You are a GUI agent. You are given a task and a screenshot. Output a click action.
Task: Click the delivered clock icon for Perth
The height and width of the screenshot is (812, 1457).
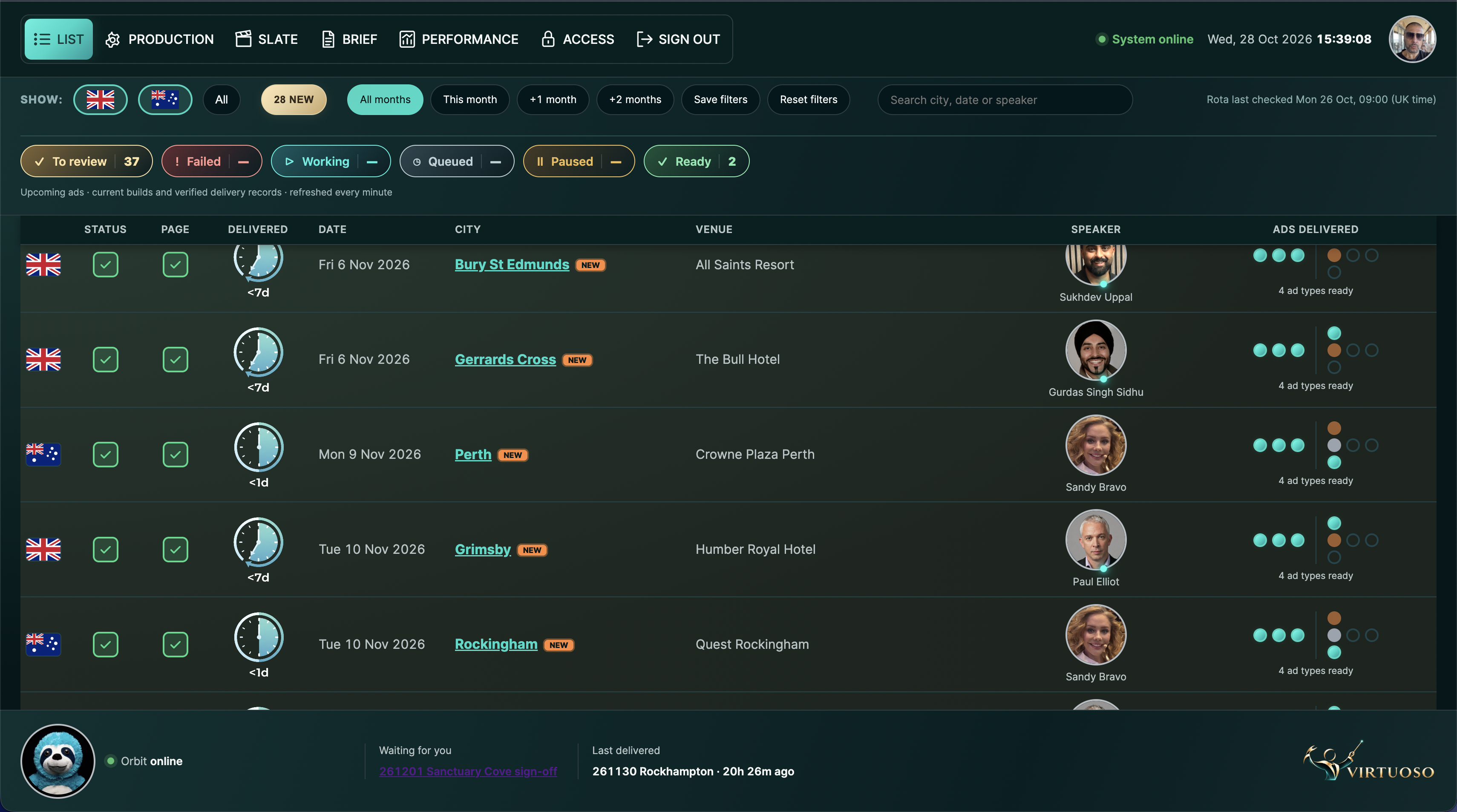tap(259, 447)
